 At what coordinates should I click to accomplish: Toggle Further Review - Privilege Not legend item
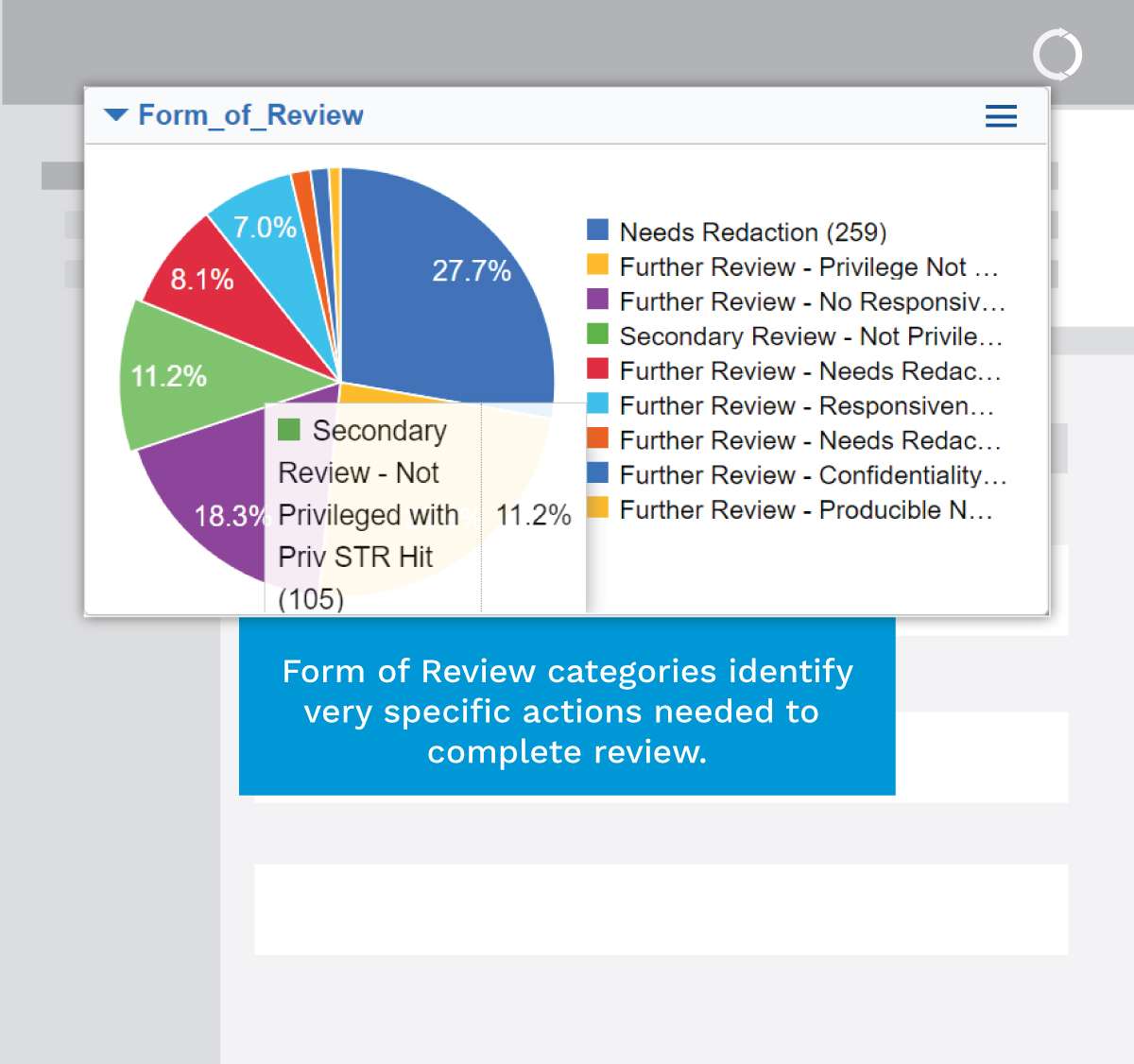coord(808,267)
